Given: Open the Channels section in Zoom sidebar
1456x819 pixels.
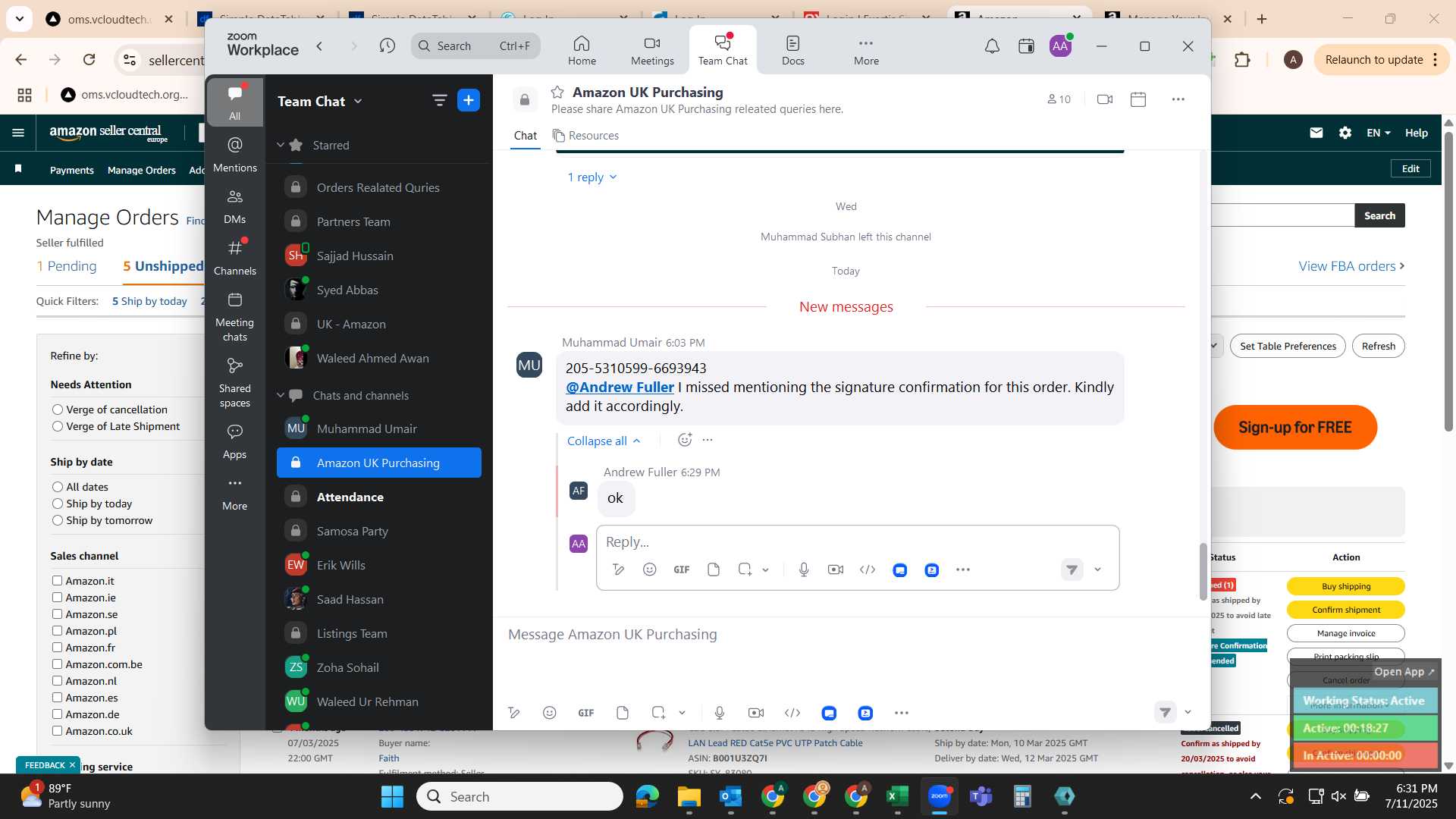Looking at the screenshot, I should [234, 258].
